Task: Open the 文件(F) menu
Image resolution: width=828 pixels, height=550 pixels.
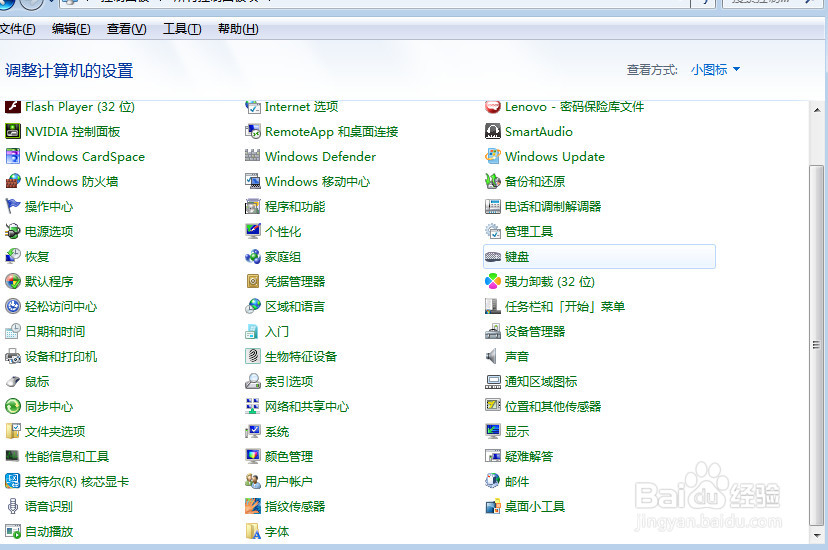Action: (x=17, y=29)
